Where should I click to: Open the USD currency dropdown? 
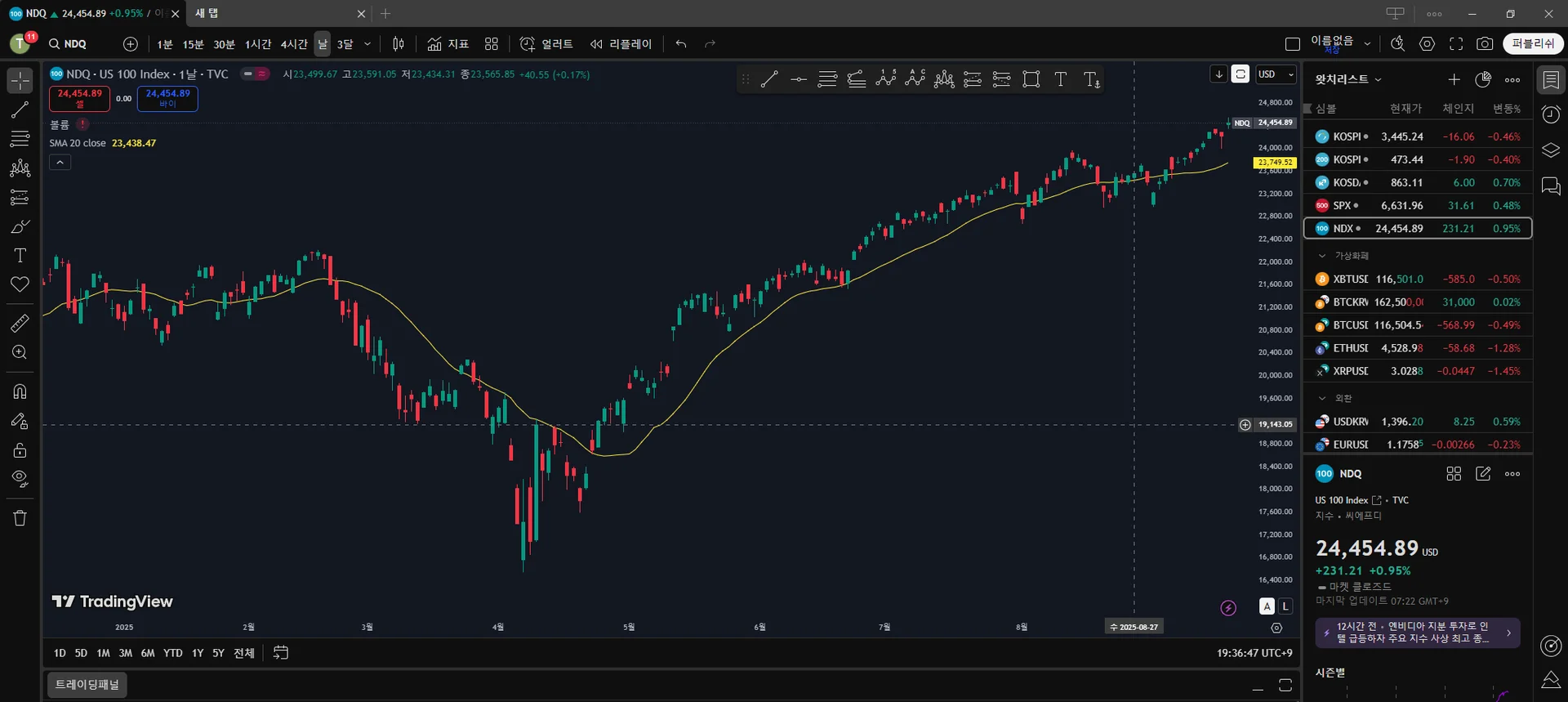1276,74
